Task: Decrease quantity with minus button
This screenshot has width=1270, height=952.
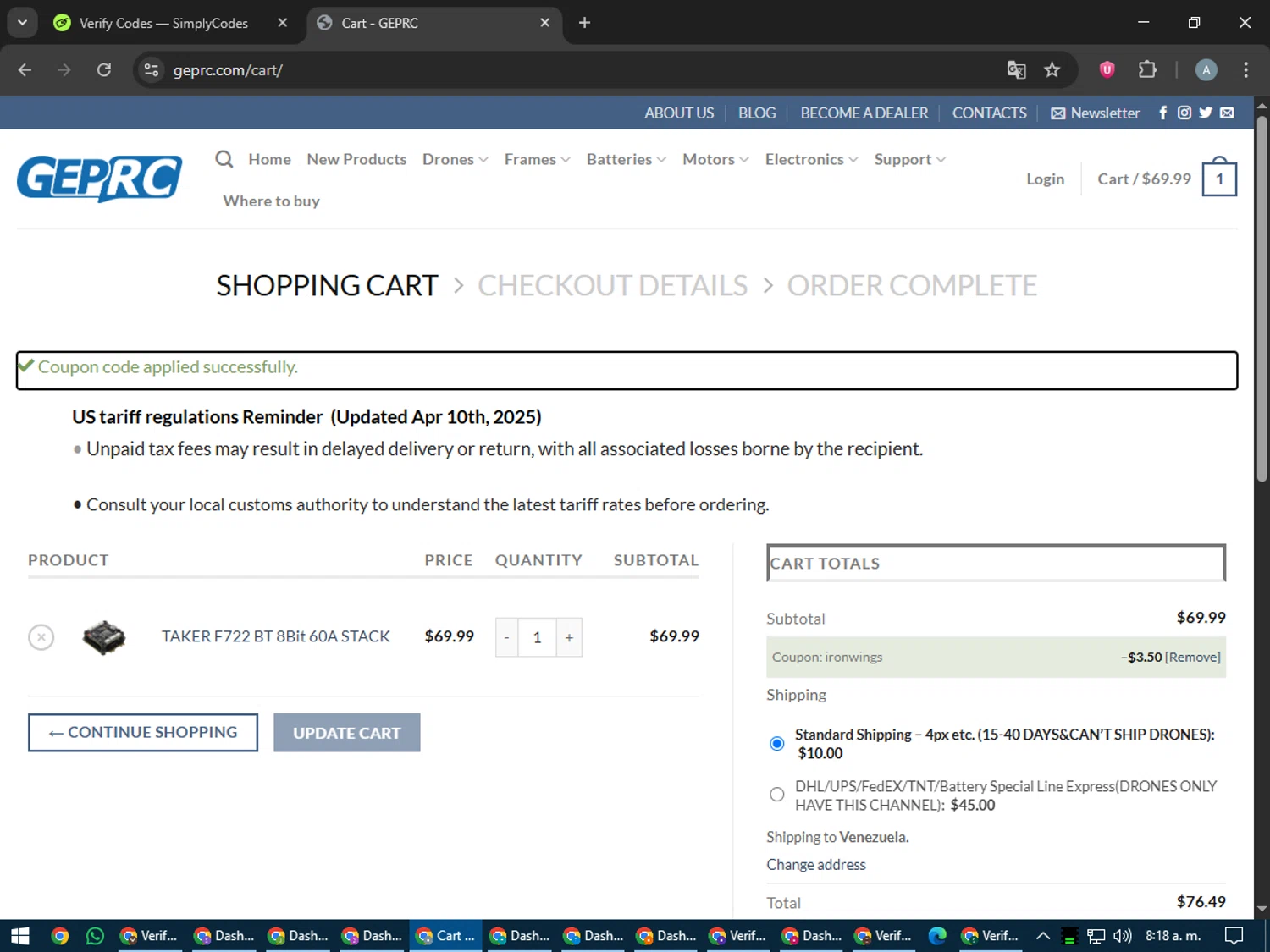Action: pos(506,637)
